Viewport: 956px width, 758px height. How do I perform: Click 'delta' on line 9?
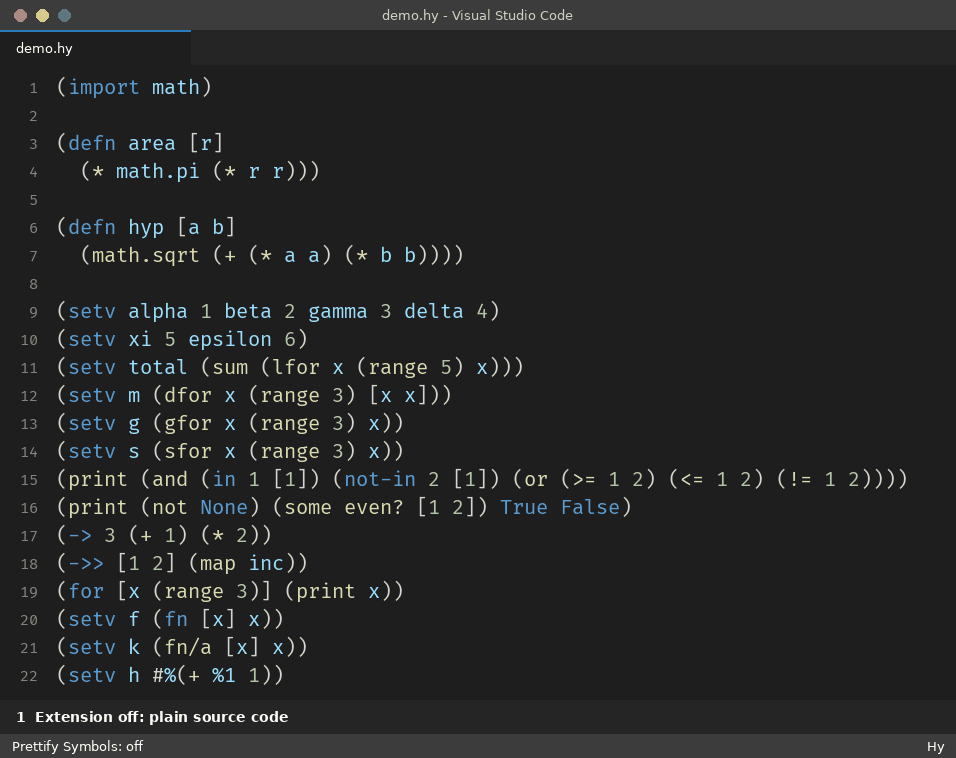point(433,312)
